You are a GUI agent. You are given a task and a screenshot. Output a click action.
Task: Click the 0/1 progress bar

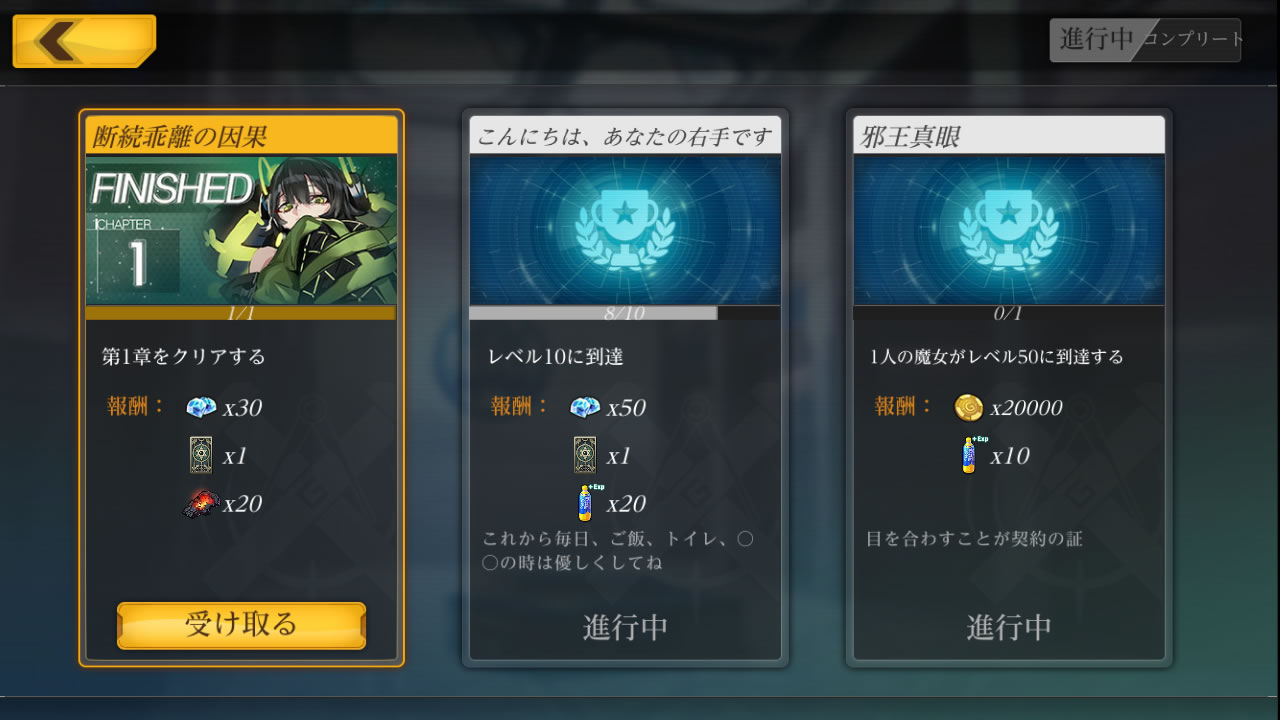click(x=1009, y=313)
